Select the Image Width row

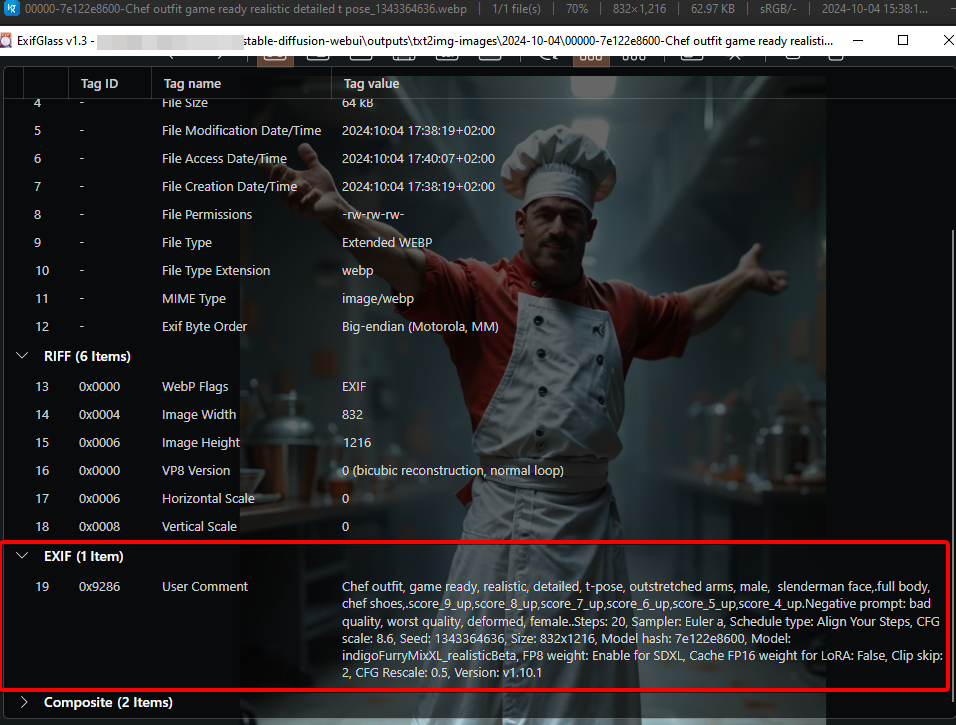point(477,415)
